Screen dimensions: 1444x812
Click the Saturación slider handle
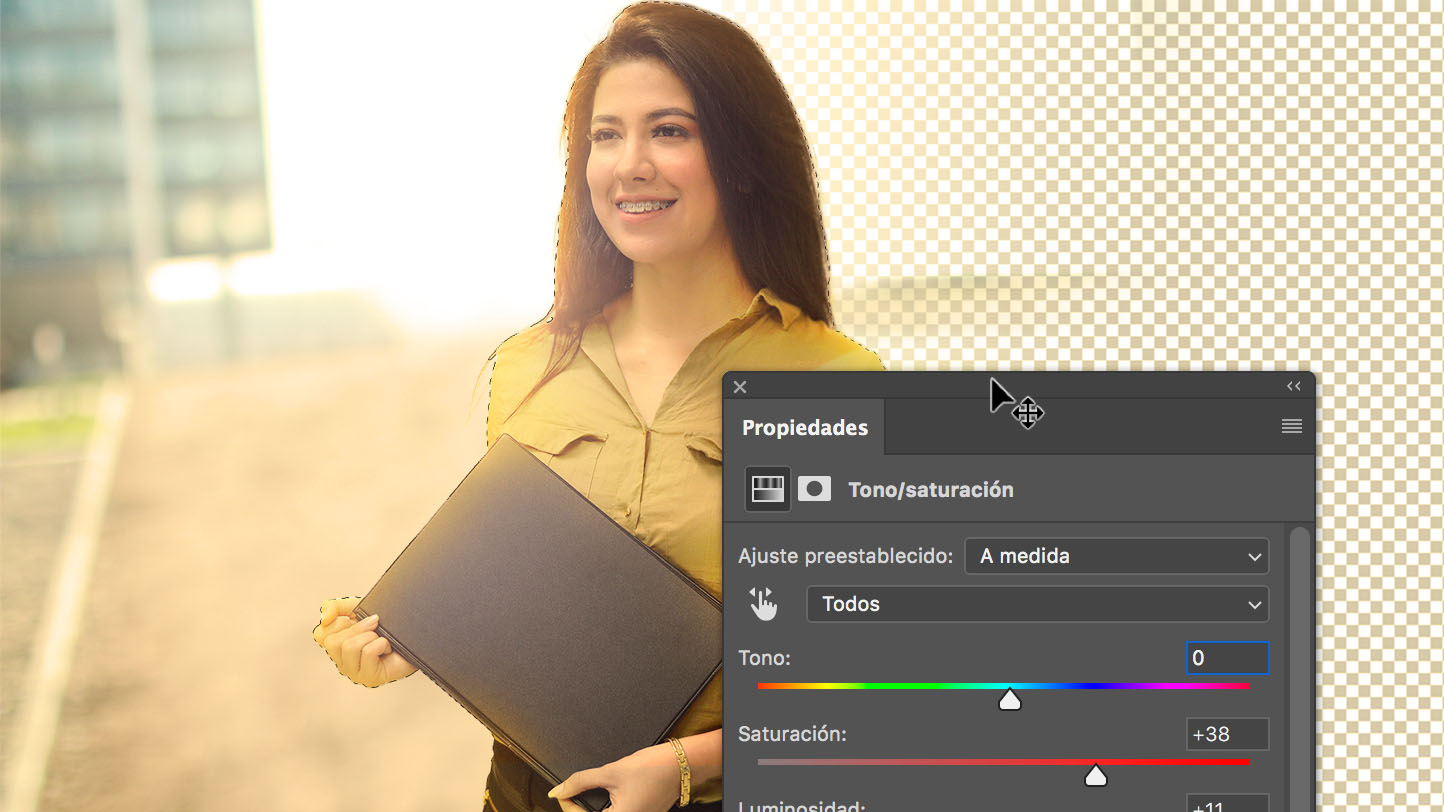[1096, 775]
